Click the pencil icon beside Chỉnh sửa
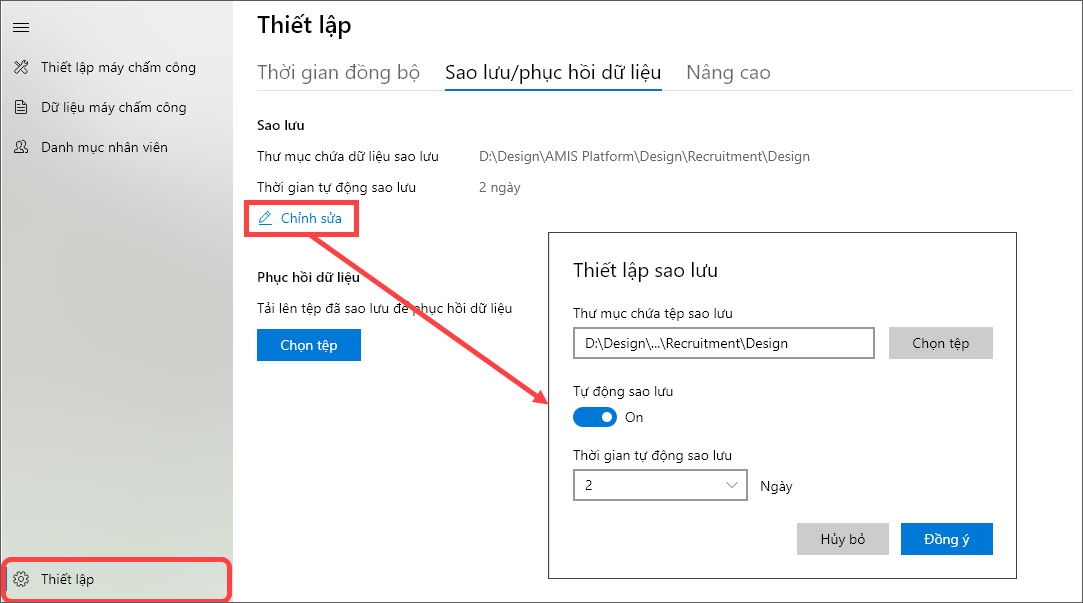 (265, 218)
